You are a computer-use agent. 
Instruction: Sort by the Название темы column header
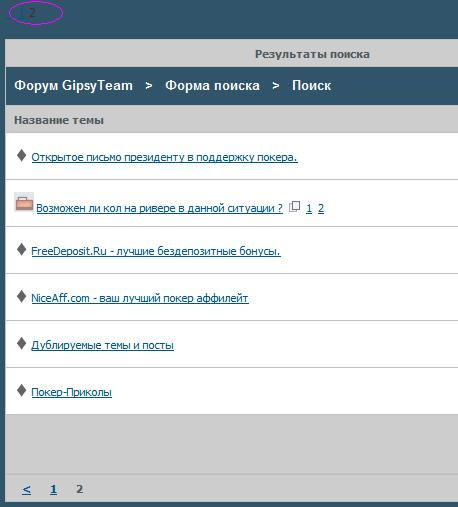point(59,120)
